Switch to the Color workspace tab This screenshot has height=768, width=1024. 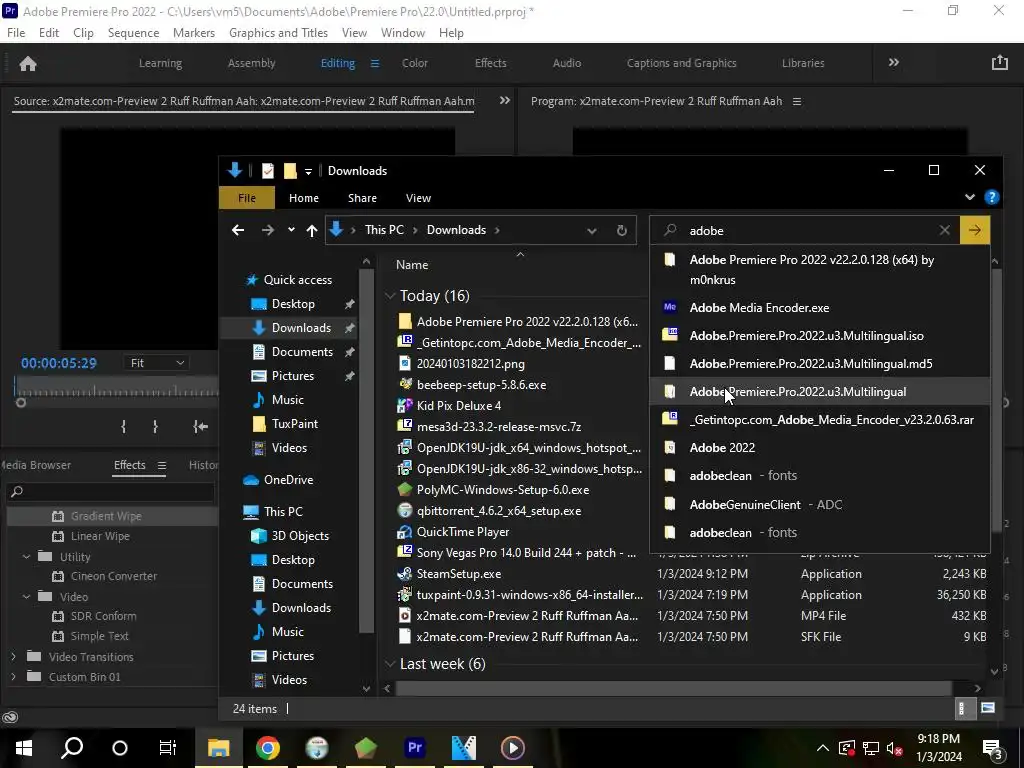click(x=415, y=63)
